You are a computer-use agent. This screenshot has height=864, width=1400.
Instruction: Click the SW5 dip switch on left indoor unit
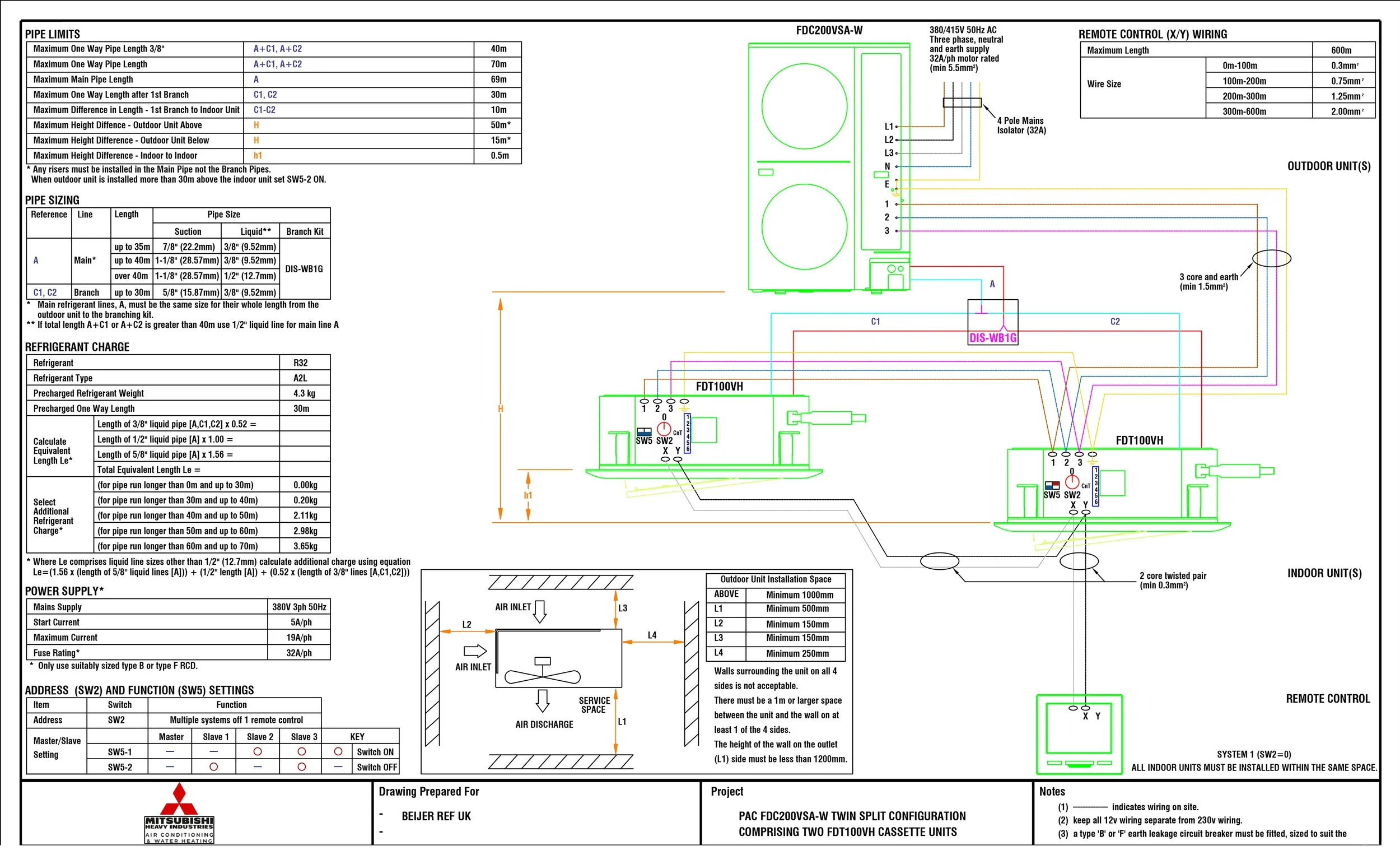[644, 431]
